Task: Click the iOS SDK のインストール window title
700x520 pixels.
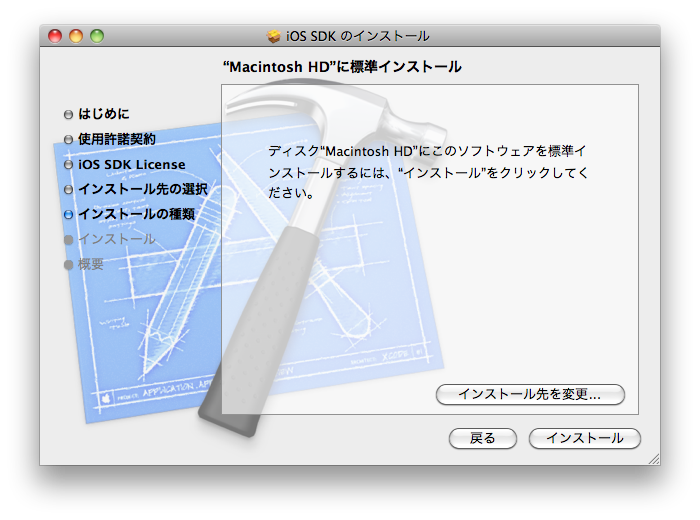Action: click(x=357, y=37)
